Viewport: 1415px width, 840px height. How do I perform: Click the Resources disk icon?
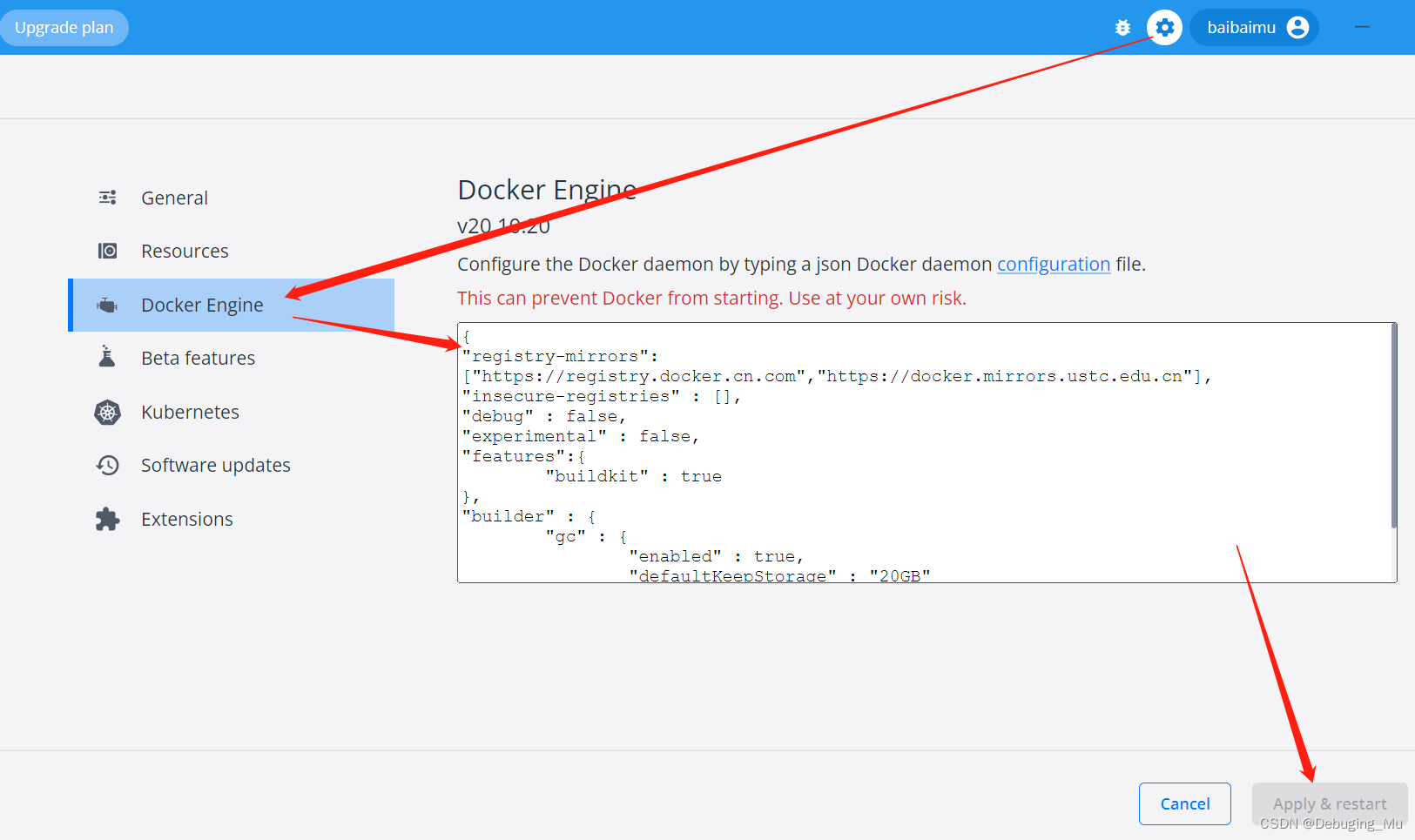pyautogui.click(x=107, y=251)
